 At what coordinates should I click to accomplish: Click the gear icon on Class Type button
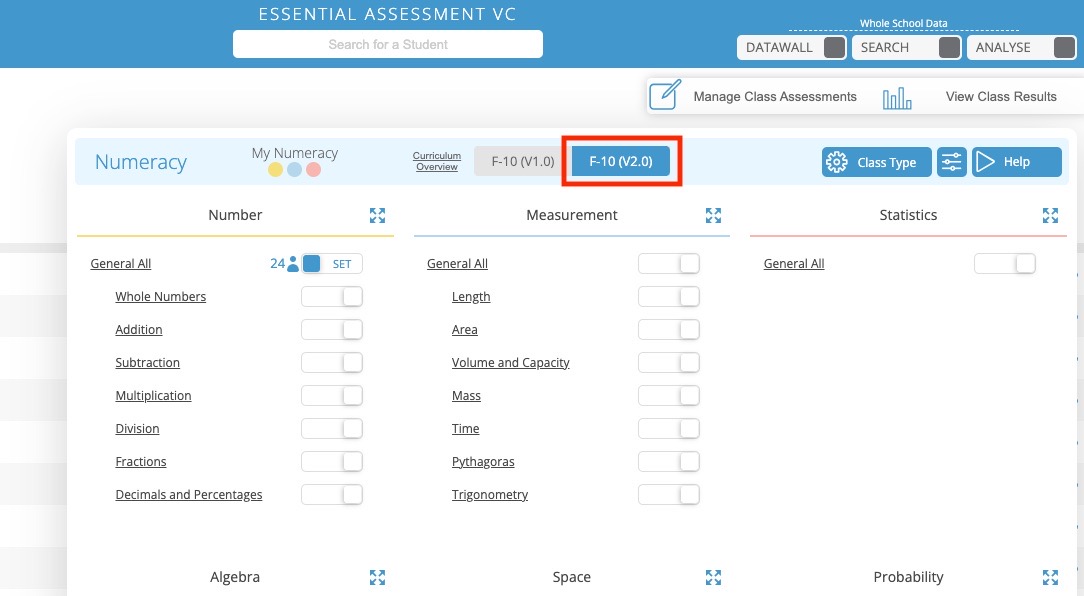pos(837,161)
